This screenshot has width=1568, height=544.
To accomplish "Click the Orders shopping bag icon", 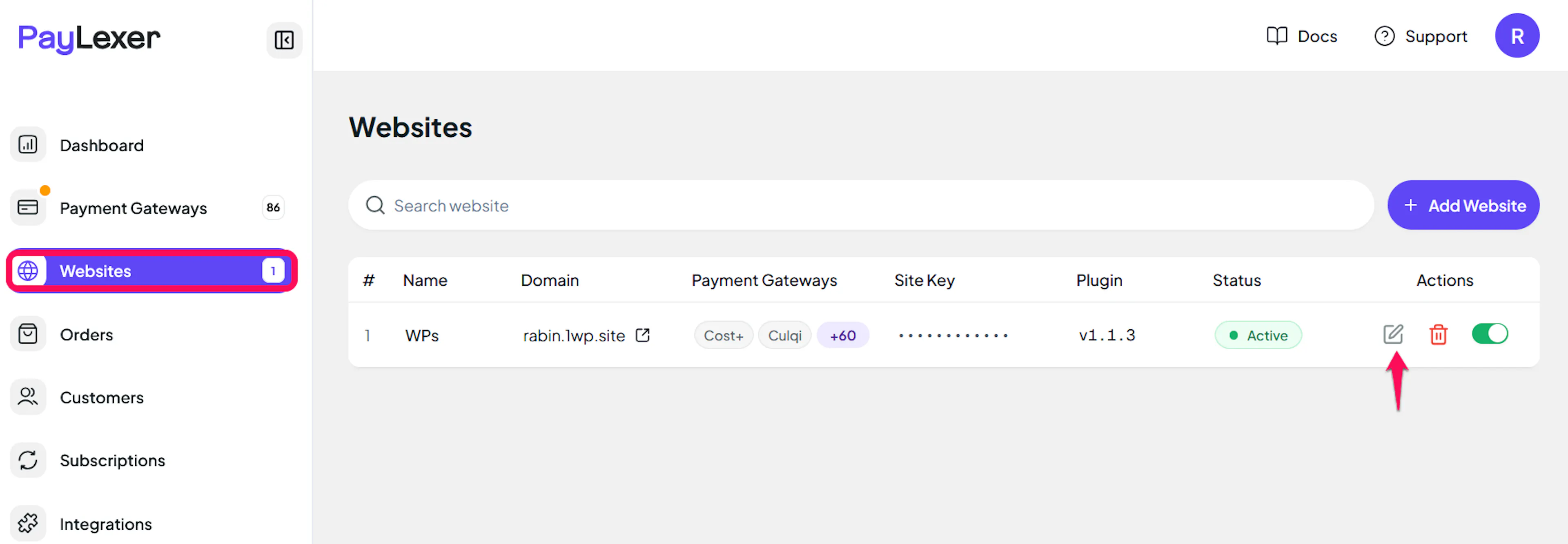I will [x=28, y=334].
